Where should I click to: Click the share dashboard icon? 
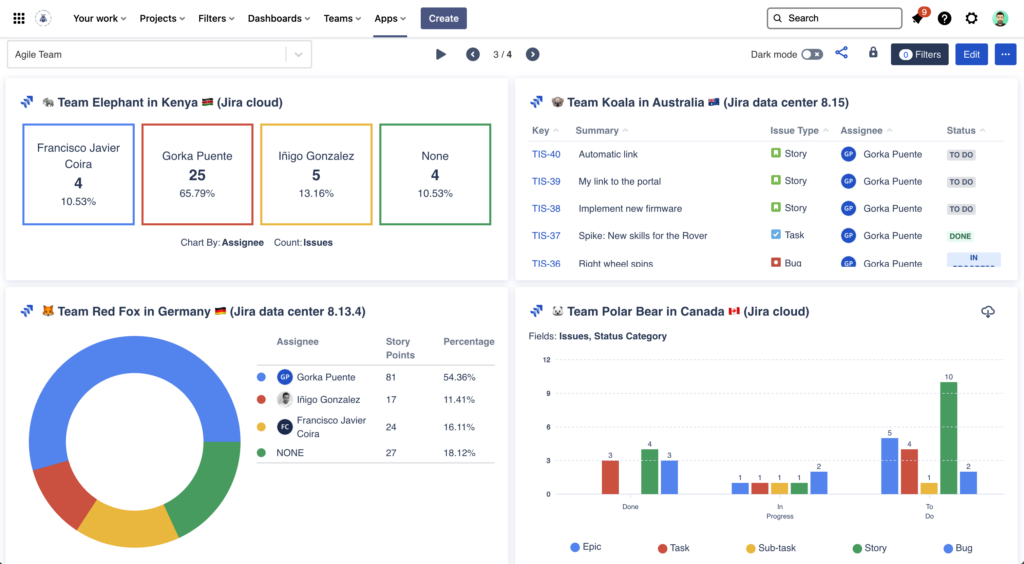(841, 53)
